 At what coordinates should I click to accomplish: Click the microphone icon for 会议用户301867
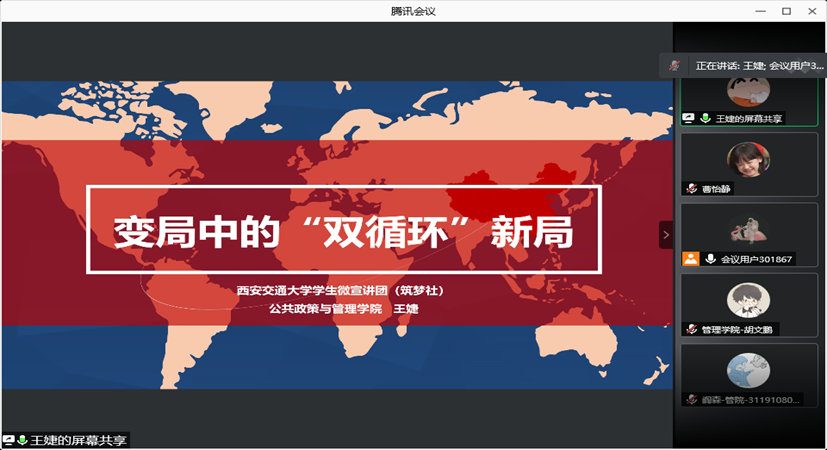[x=710, y=259]
